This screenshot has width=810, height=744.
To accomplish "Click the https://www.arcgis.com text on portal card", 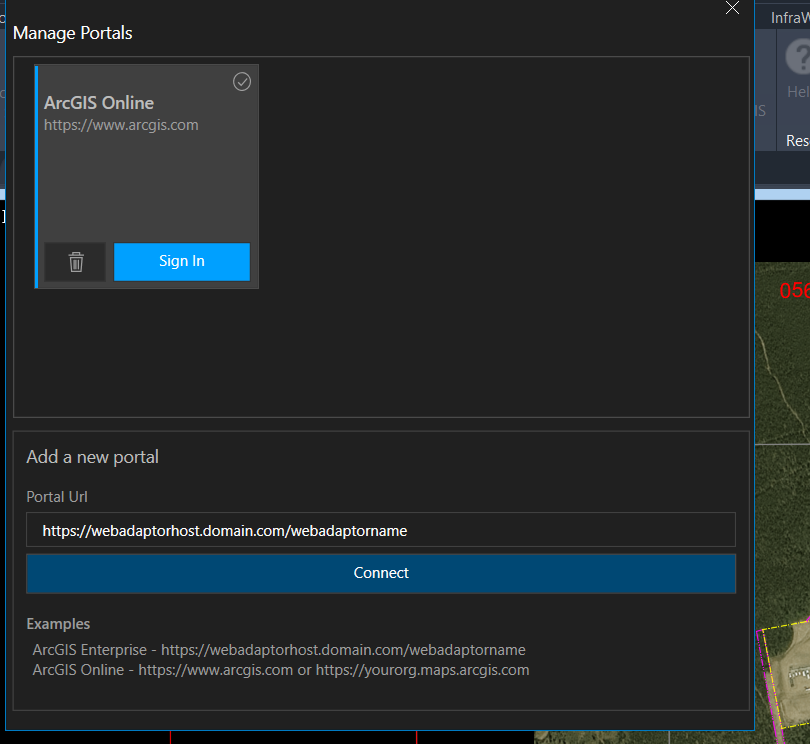I will point(120,124).
